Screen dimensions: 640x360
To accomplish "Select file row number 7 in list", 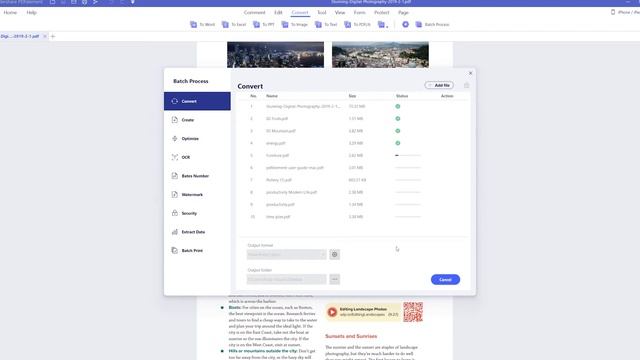I will [353, 180].
